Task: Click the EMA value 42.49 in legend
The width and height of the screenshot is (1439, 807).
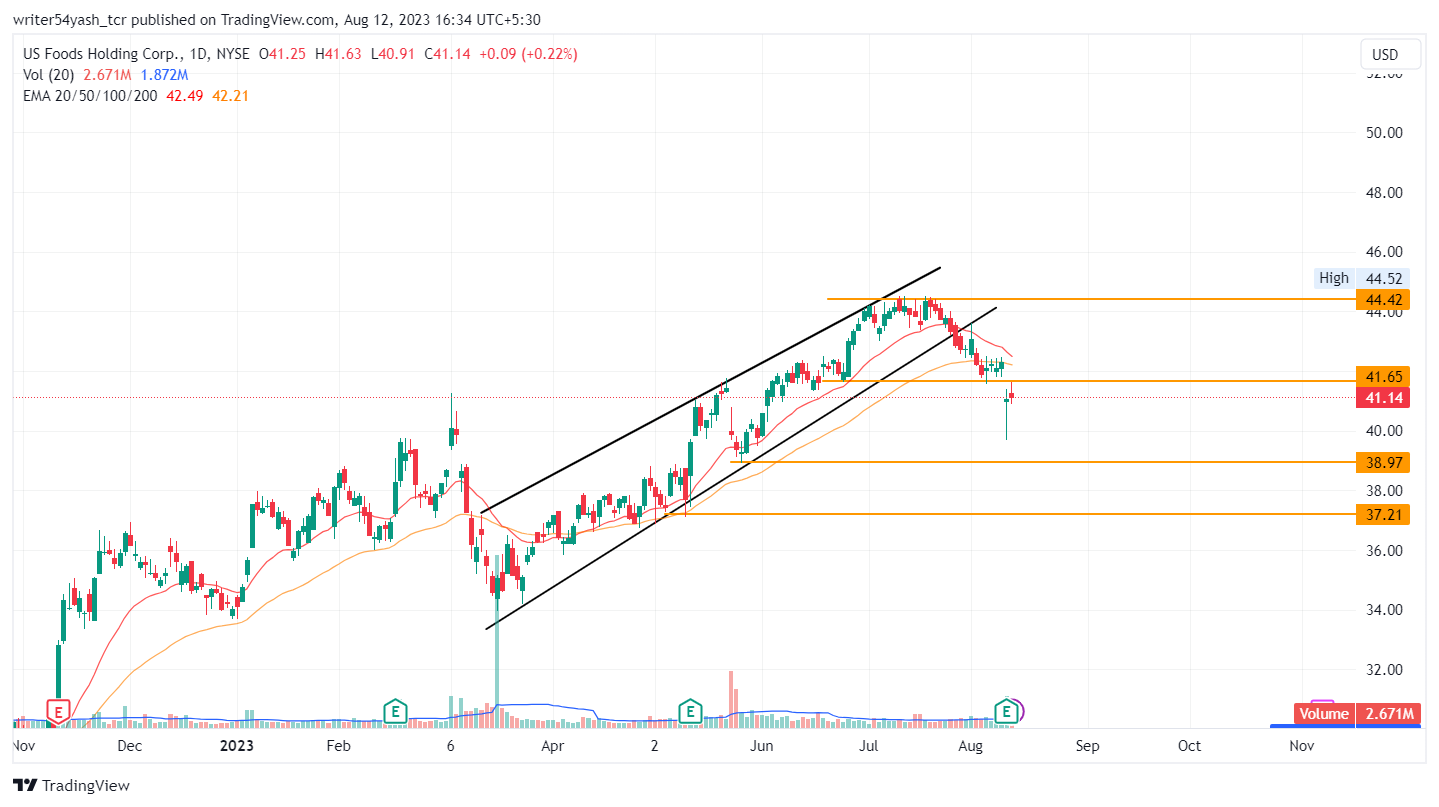Action: click(x=183, y=96)
